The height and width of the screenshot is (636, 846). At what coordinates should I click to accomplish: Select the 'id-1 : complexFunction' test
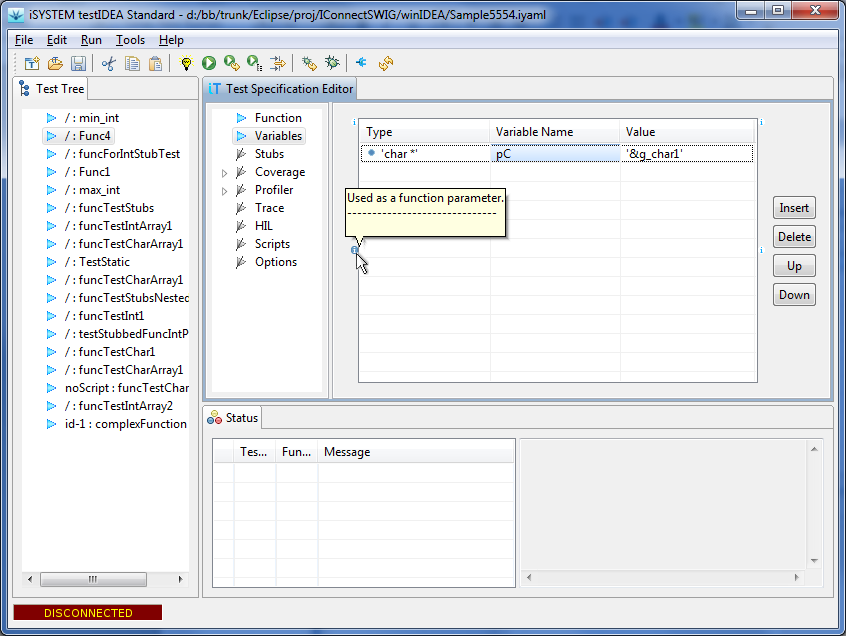pos(126,424)
